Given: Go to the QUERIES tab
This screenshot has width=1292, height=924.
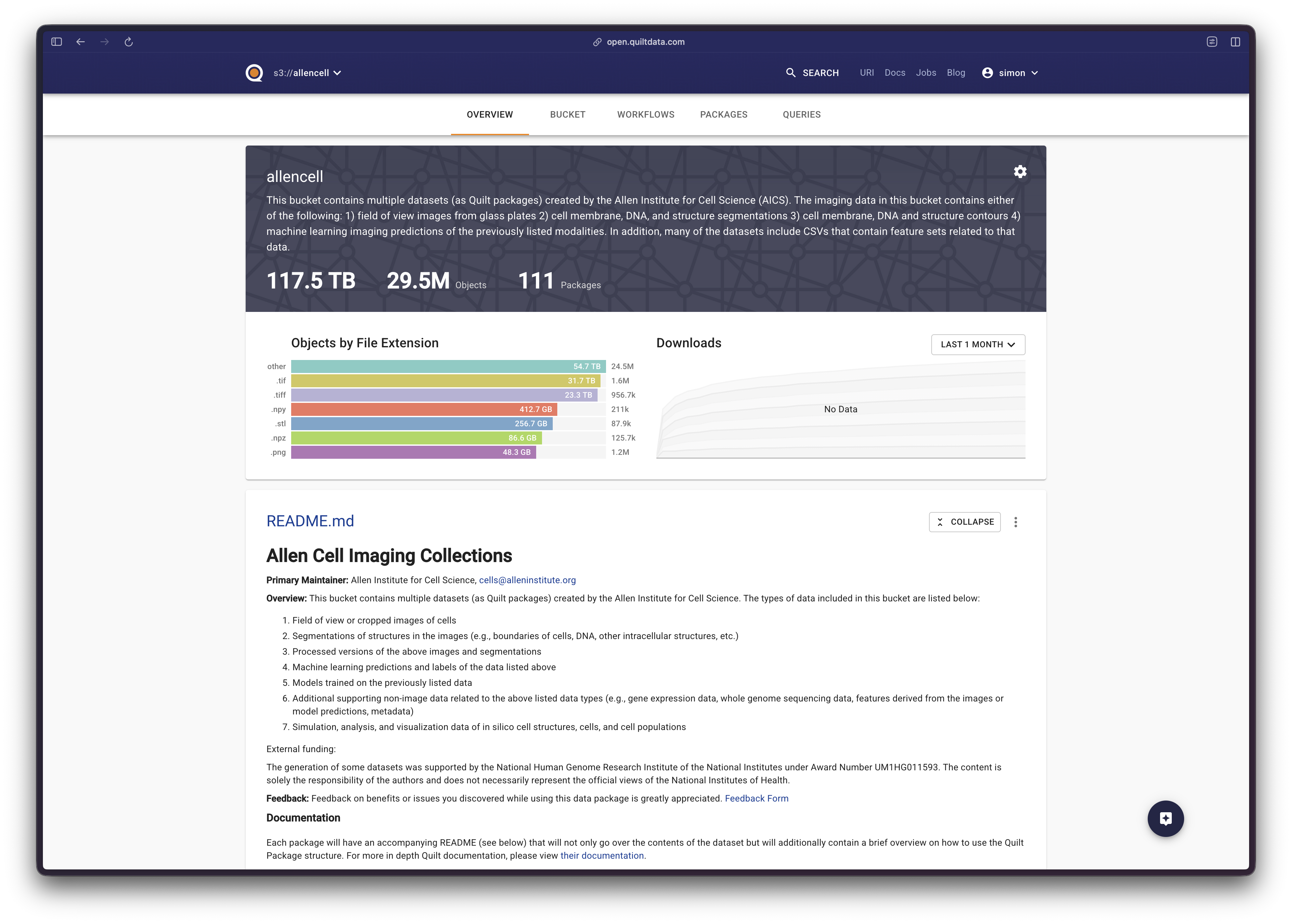Looking at the screenshot, I should point(802,114).
